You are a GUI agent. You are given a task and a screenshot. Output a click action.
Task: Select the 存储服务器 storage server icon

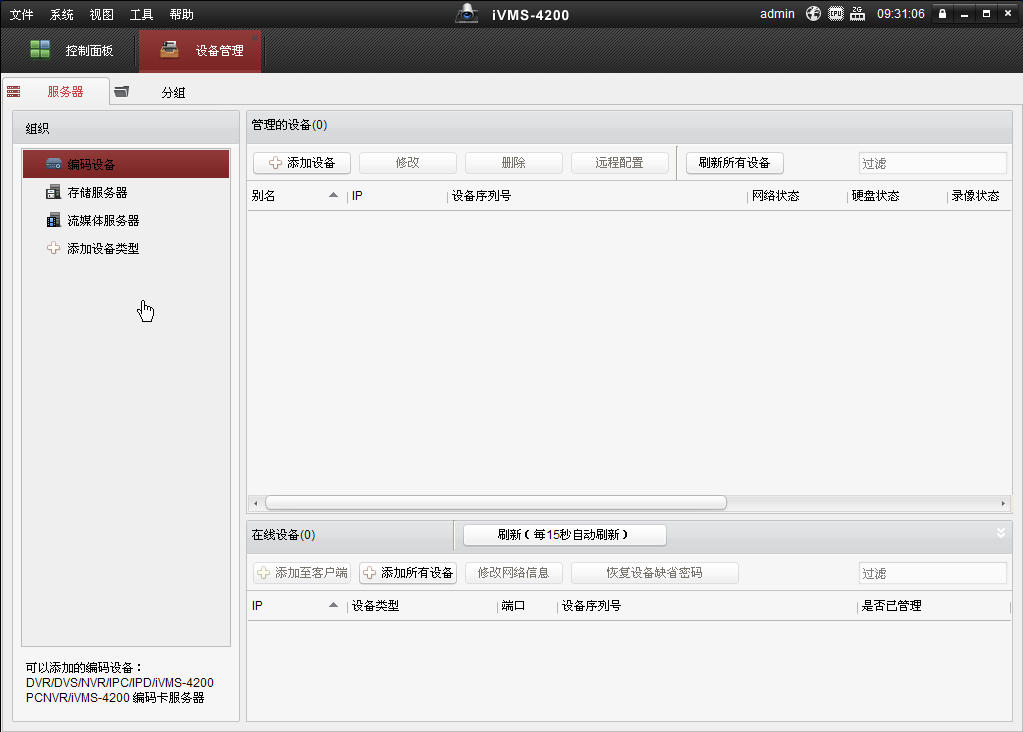52,191
